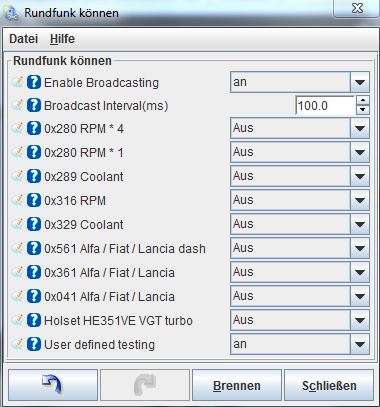Open the Hilfe menu
The width and height of the screenshot is (380, 407).
tap(62, 39)
